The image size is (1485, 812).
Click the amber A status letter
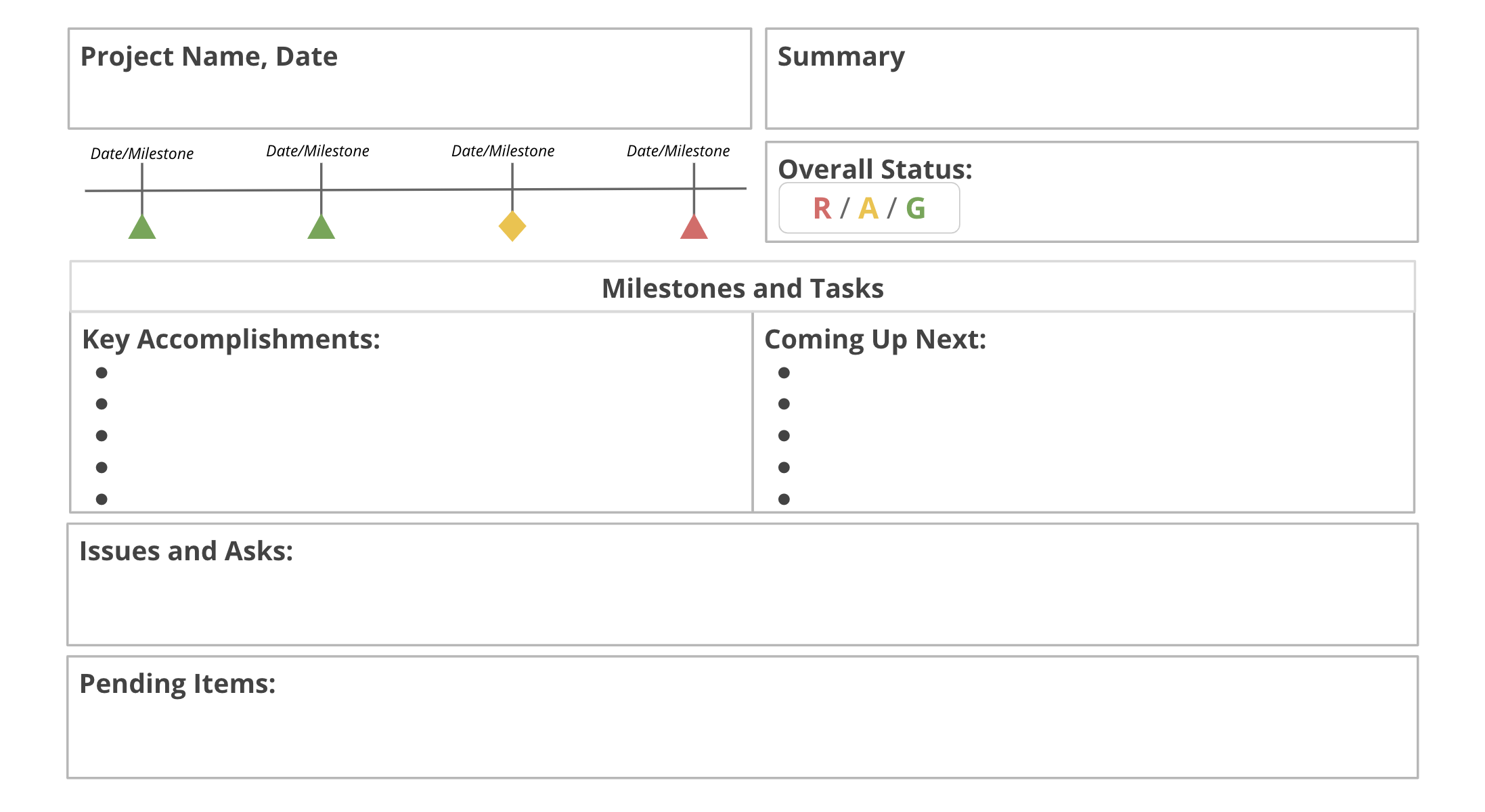pos(868,208)
